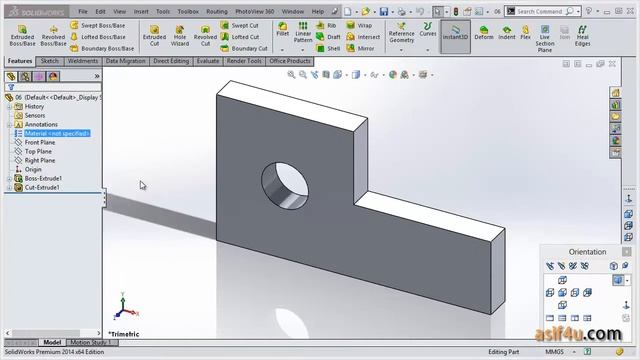Expand the Annotations node
Viewport: 640px width, 360px height.
point(9,124)
